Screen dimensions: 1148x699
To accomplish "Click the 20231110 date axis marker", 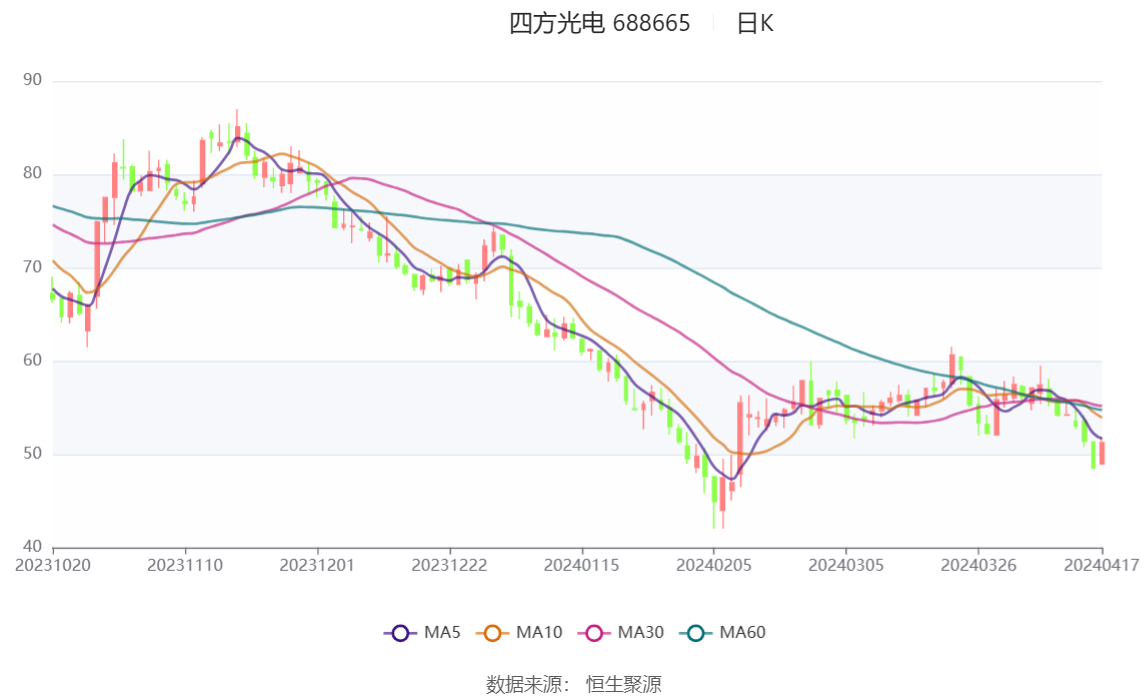I will 185,566.
